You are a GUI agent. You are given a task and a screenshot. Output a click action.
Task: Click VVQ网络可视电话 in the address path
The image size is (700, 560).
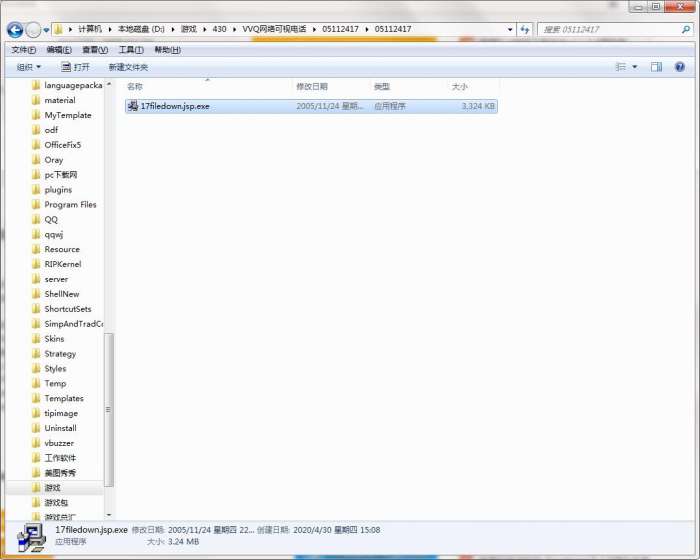(x=274, y=29)
